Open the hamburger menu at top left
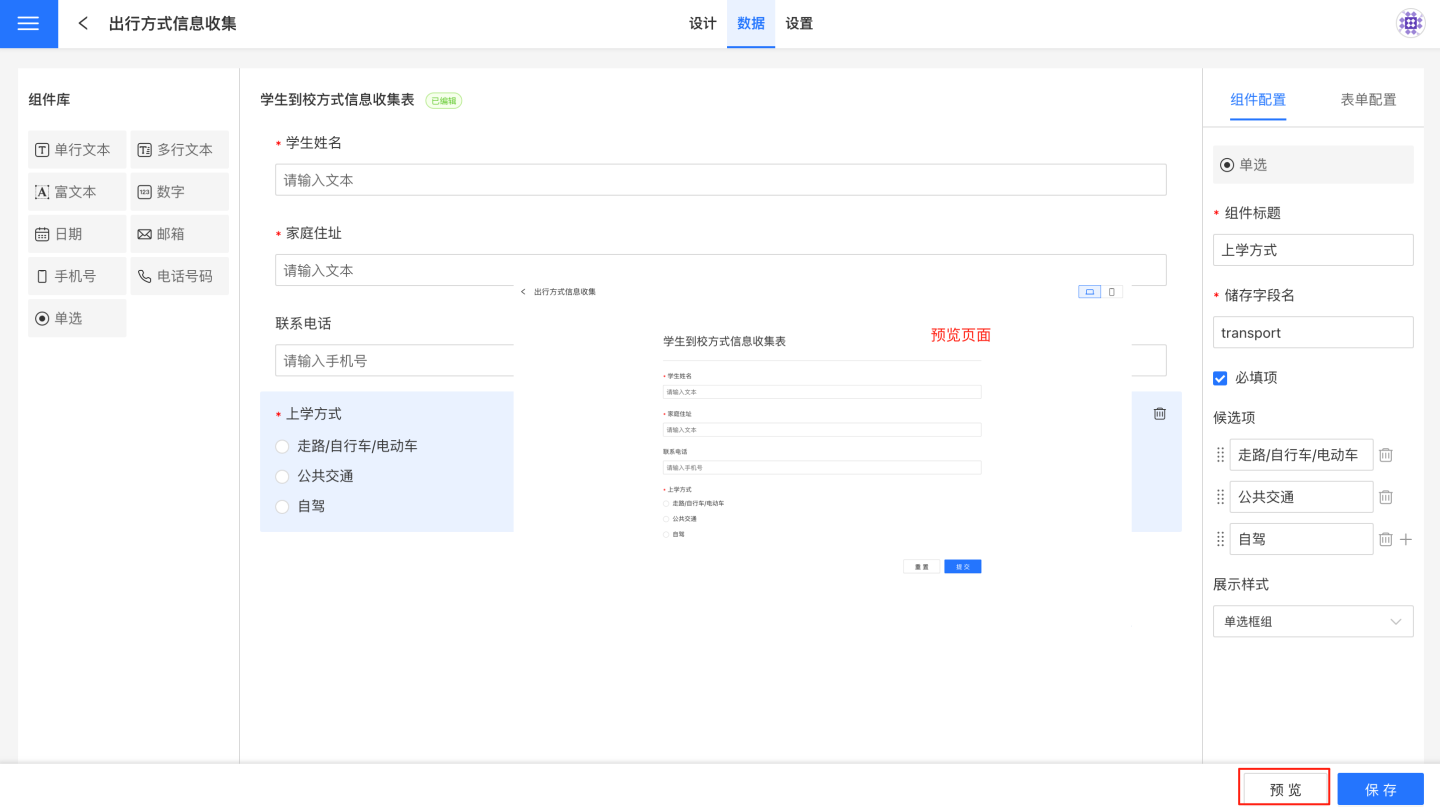This screenshot has width=1440, height=809. click(x=28, y=24)
